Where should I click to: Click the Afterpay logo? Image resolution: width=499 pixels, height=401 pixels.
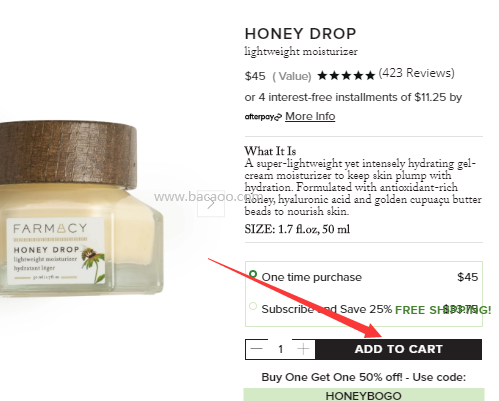click(263, 117)
